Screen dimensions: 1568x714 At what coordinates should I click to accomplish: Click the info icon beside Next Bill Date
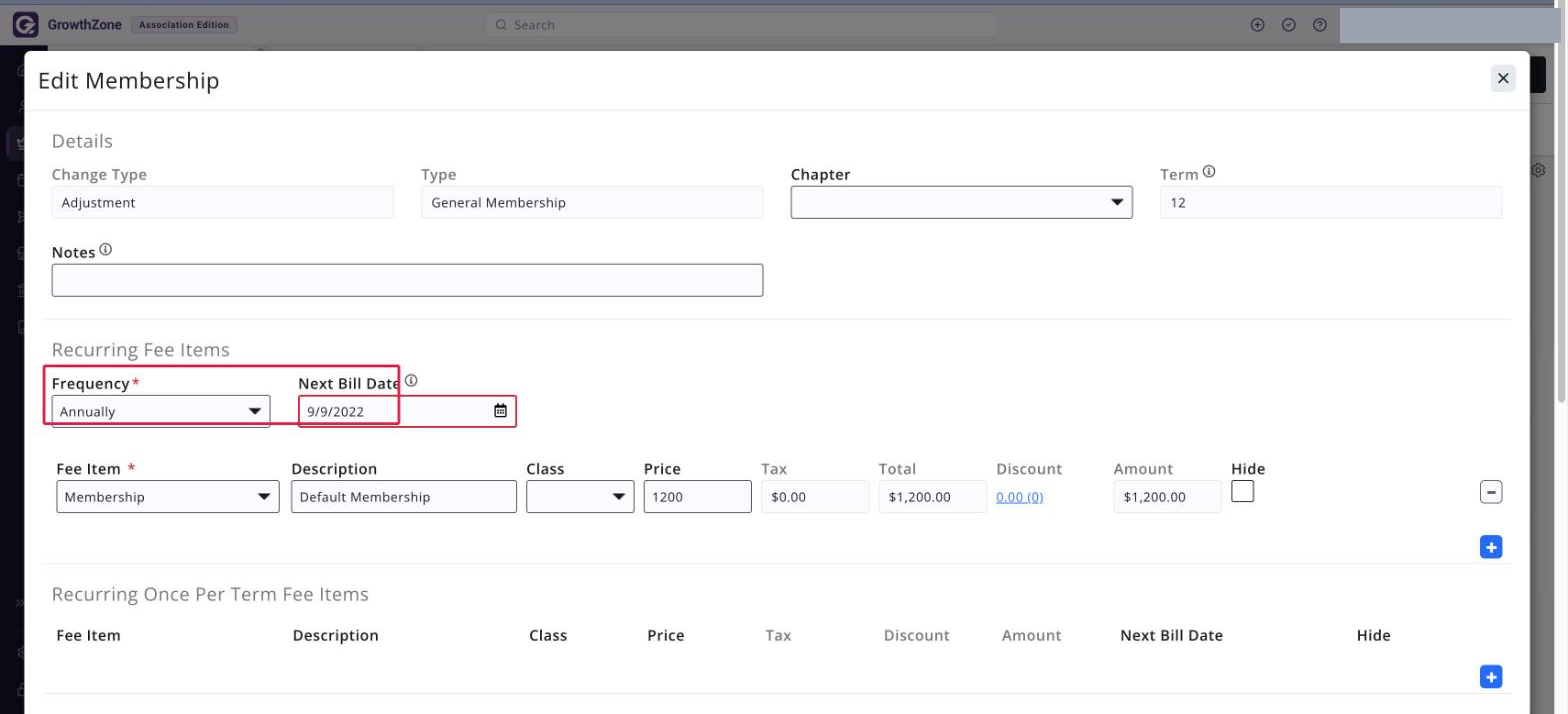411,381
